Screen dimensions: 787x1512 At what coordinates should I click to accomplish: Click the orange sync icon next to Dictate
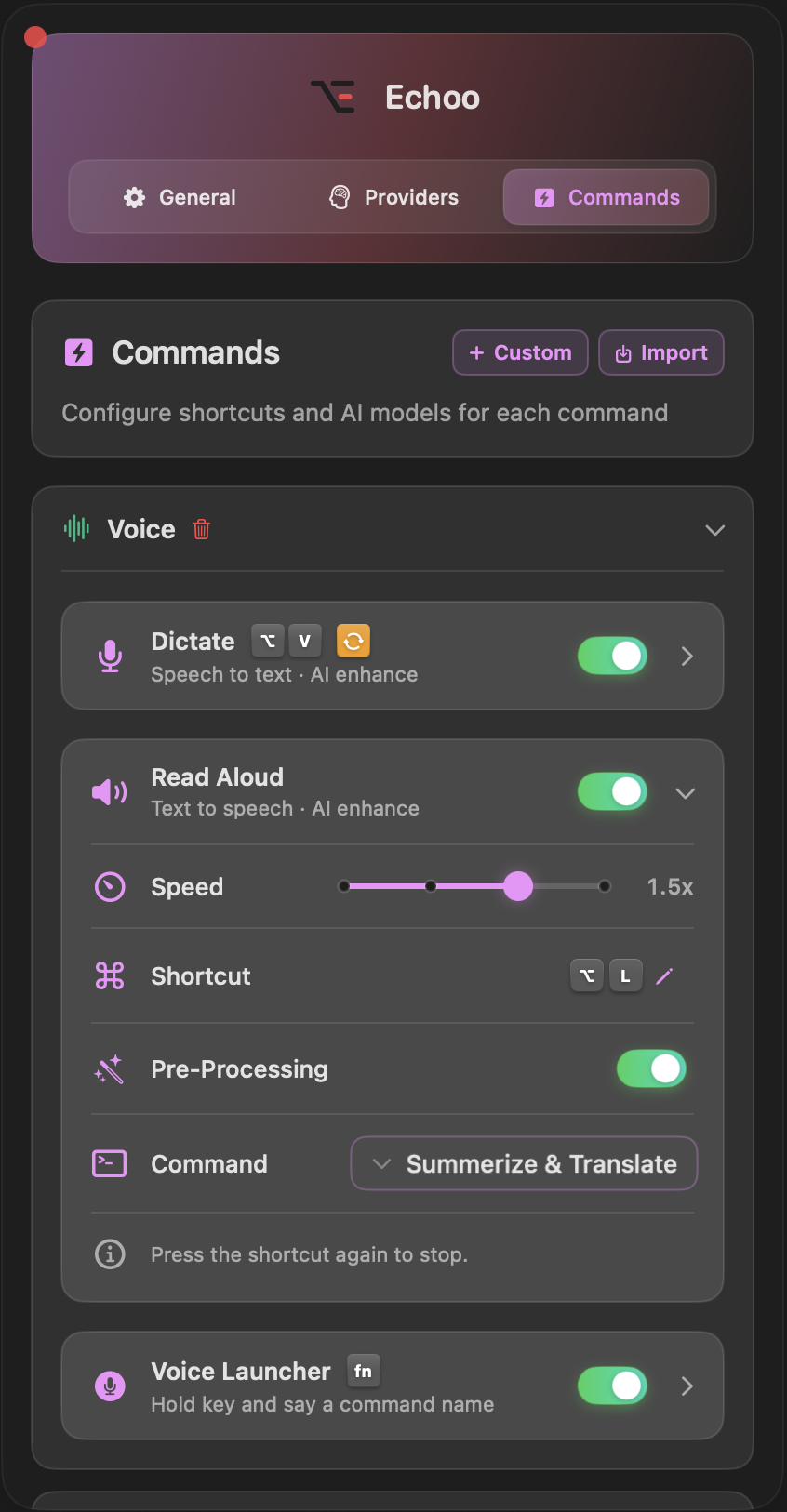[353, 641]
